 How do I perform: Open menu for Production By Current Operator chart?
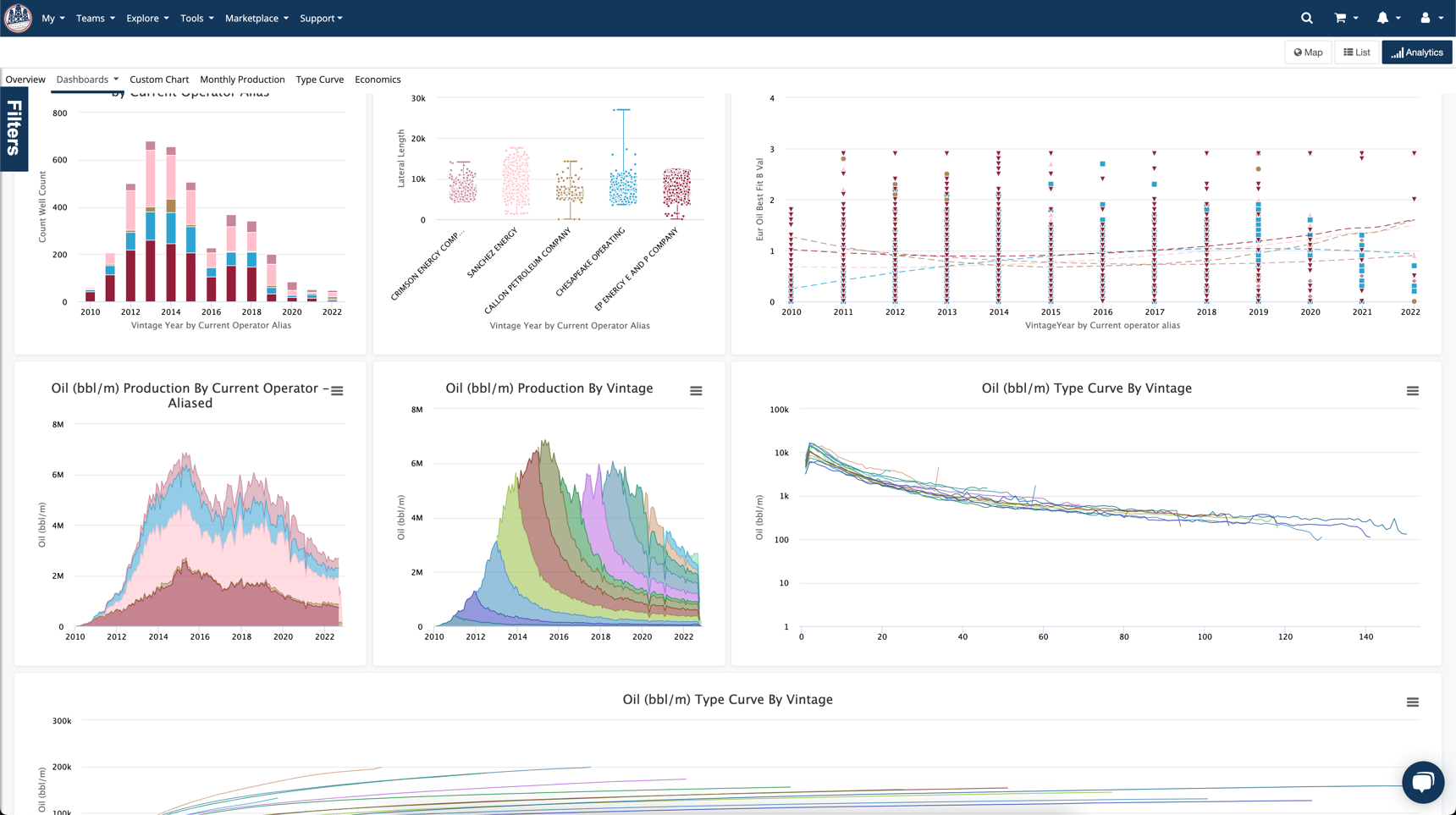tap(337, 391)
